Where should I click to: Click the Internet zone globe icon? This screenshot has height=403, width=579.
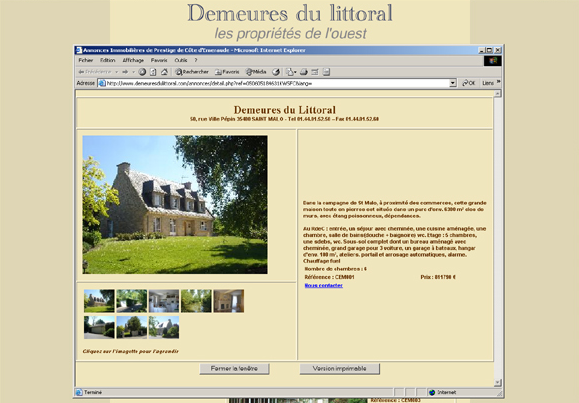[x=432, y=392]
